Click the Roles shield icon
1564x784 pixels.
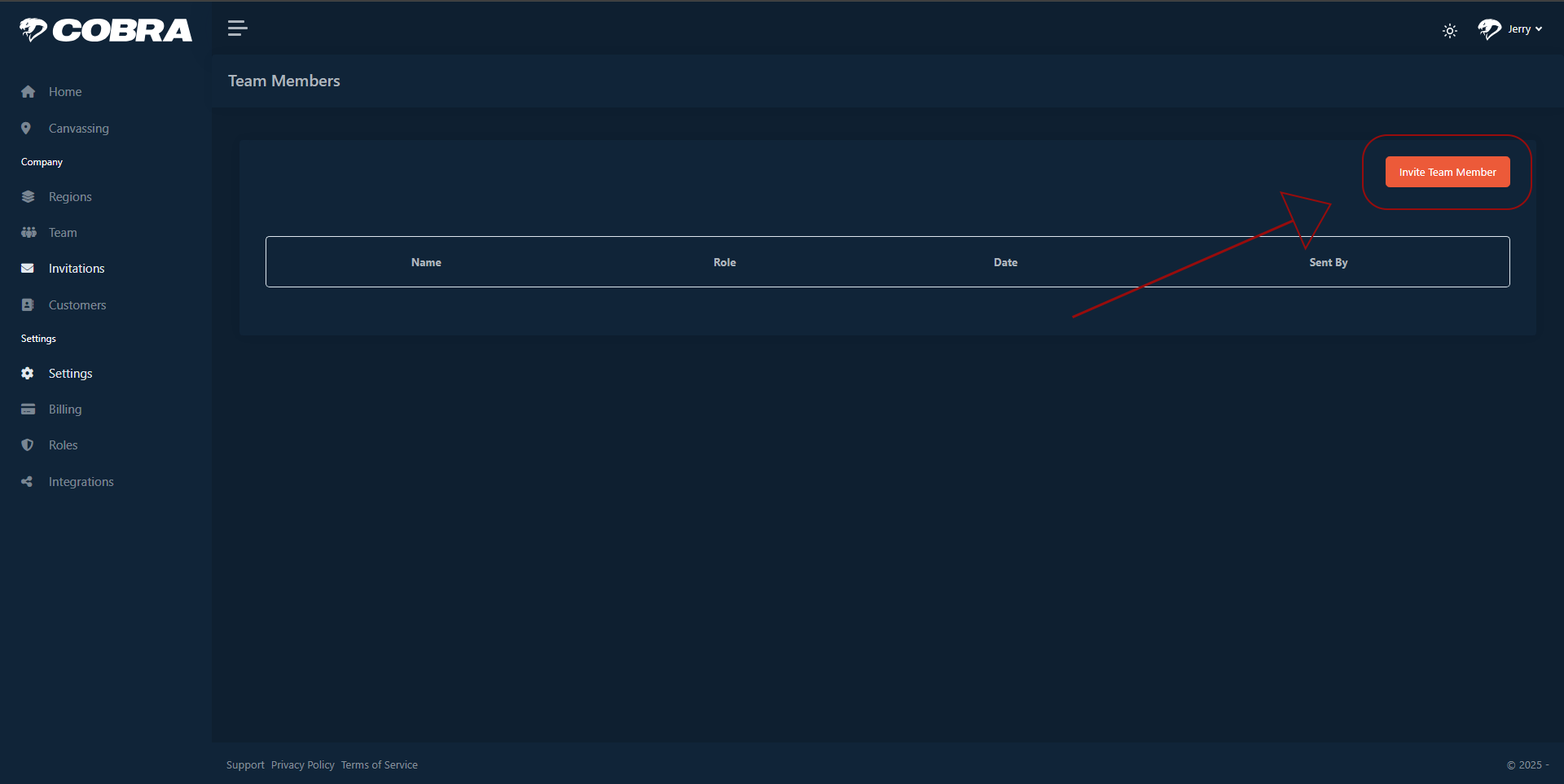[x=28, y=445]
